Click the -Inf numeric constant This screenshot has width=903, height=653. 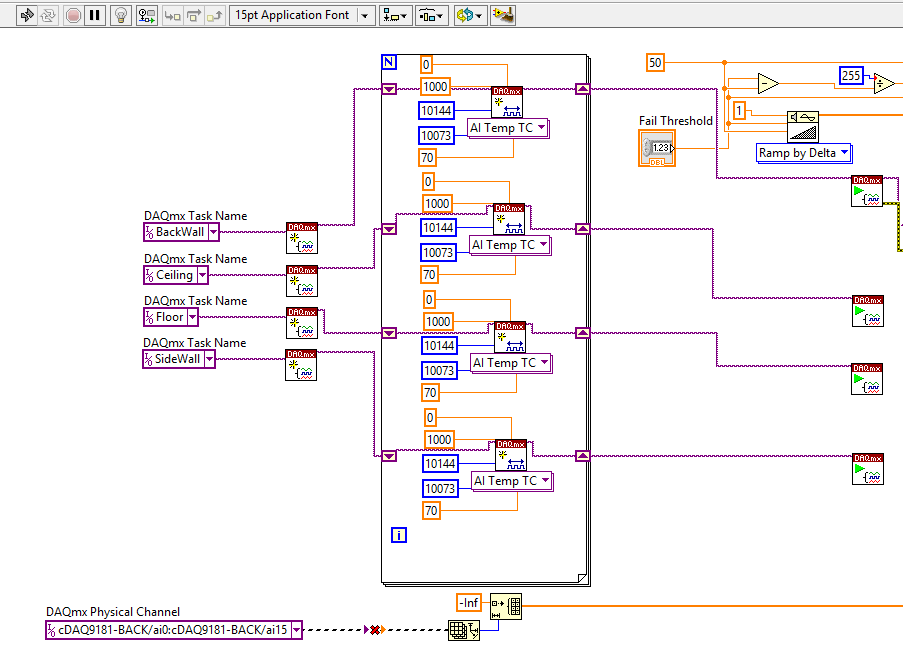click(469, 603)
